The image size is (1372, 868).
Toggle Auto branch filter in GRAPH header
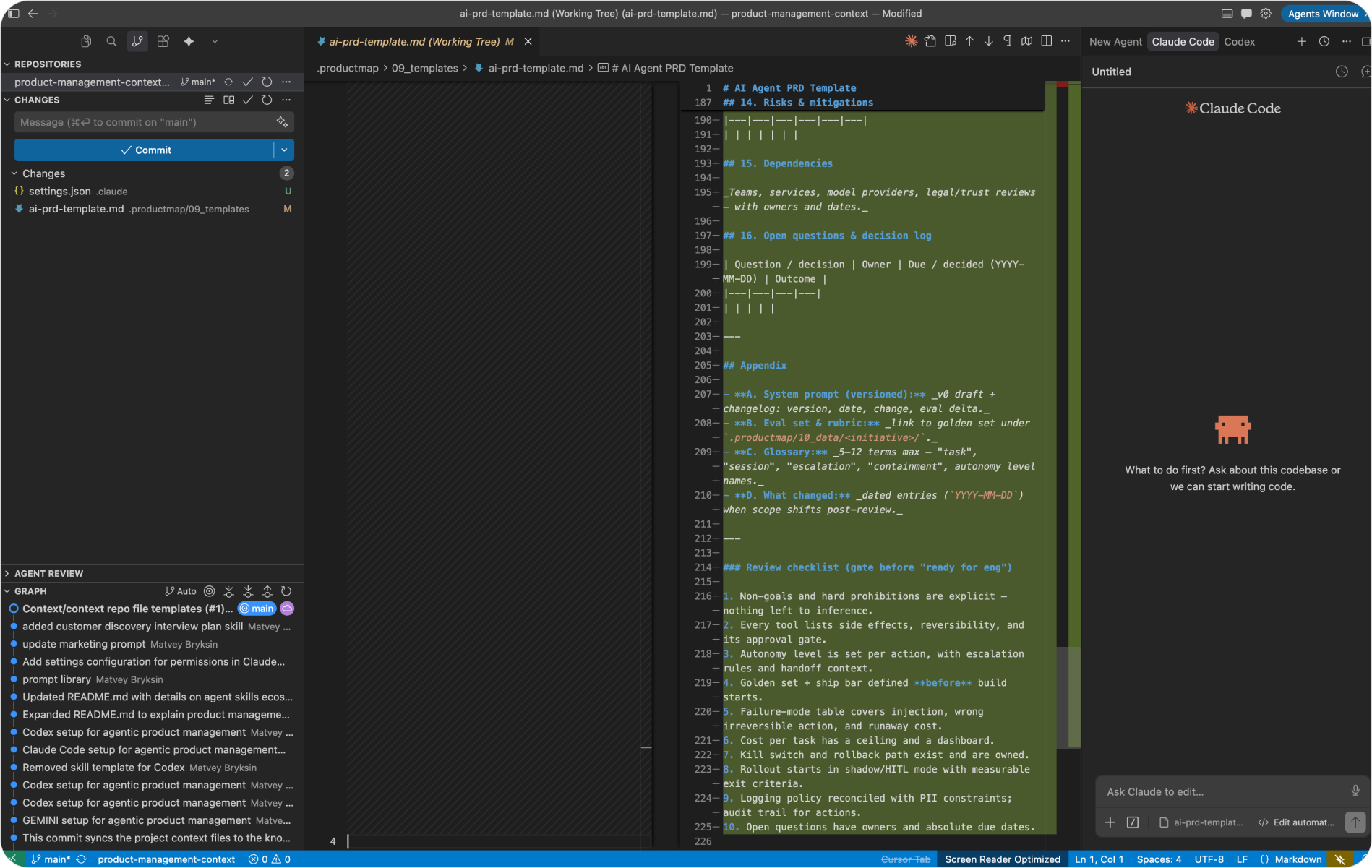[181, 591]
